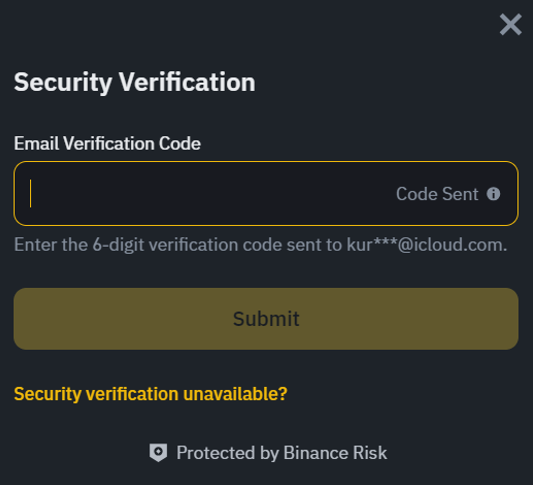Open the Security verification unavailable link
Image resolution: width=533 pixels, height=485 pixels.
point(151,394)
